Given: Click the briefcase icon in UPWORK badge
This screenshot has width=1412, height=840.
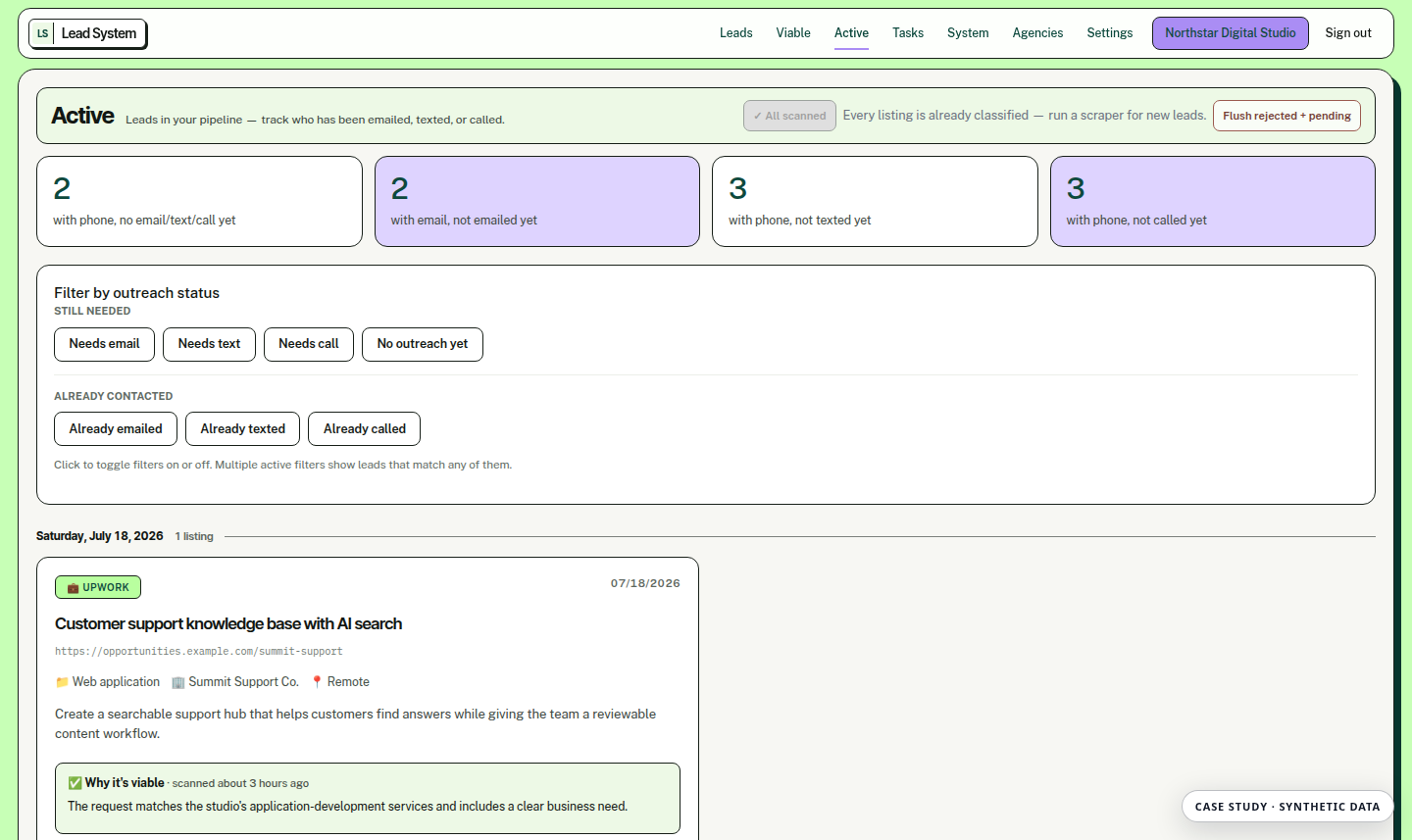Looking at the screenshot, I should (73, 588).
